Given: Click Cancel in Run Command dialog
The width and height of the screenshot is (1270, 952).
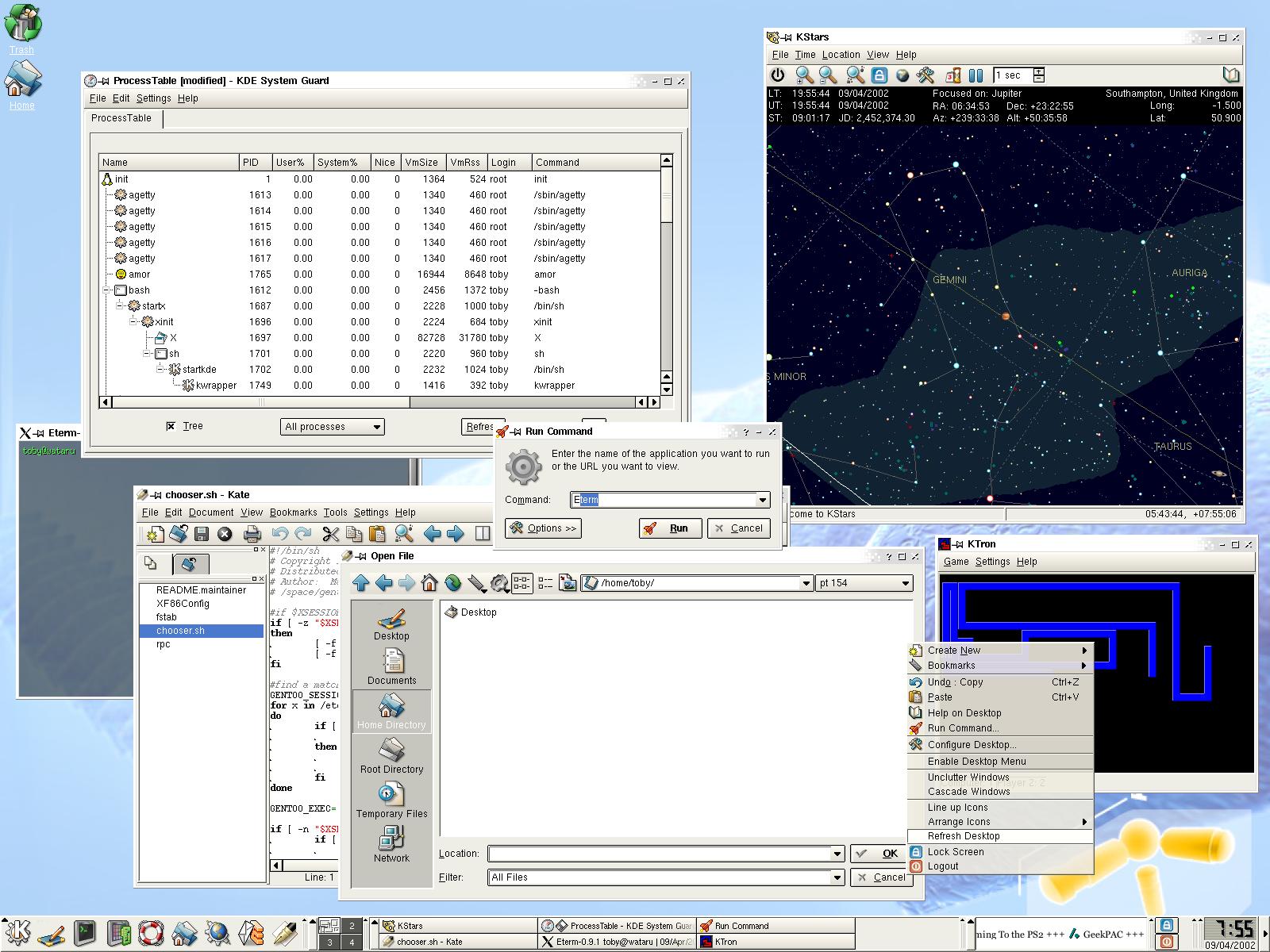Looking at the screenshot, I should pyautogui.click(x=738, y=528).
